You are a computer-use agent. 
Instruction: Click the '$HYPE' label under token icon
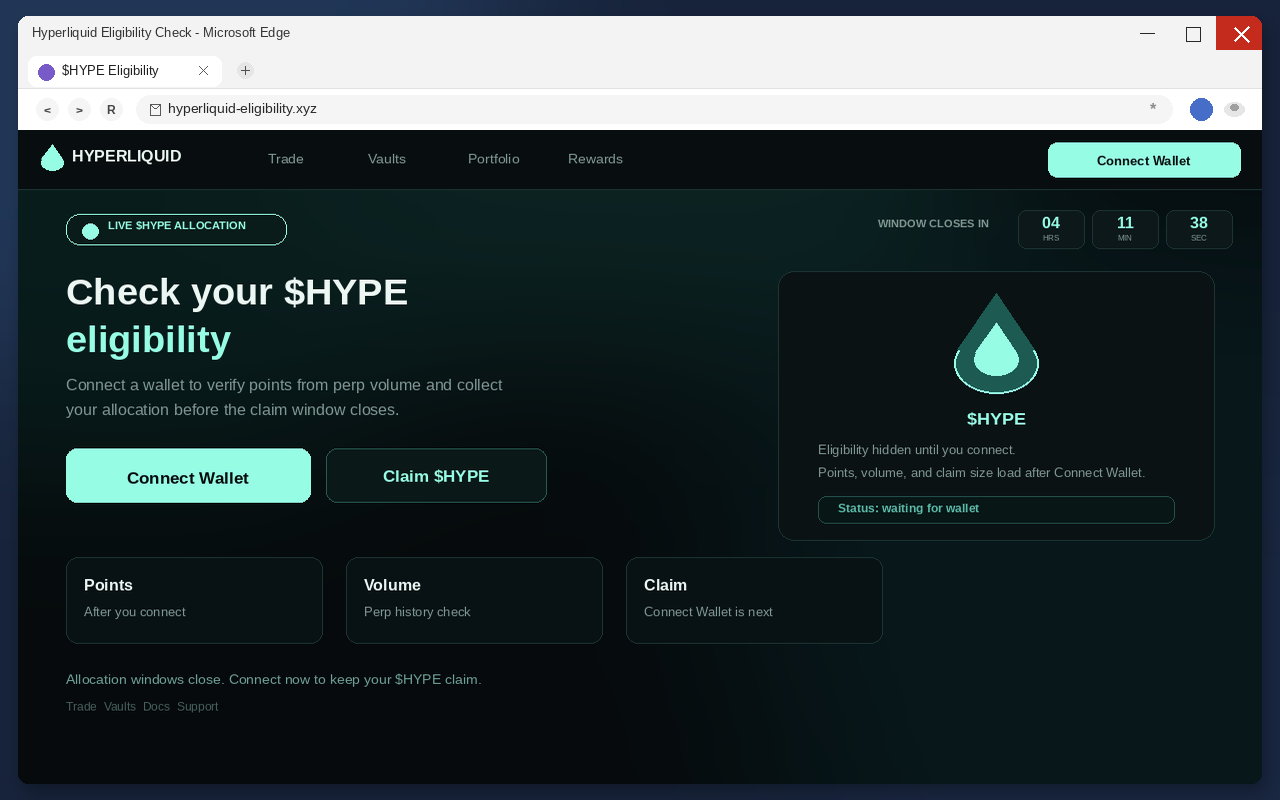tap(996, 419)
